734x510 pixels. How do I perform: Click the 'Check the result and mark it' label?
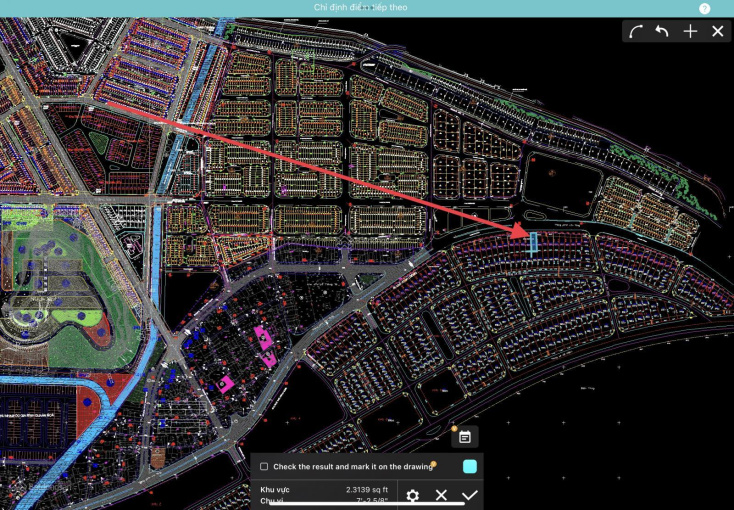coord(352,467)
